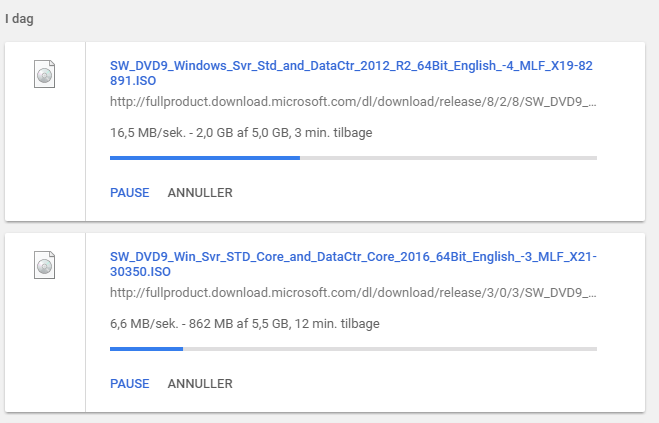Click the blue filled part of 2016 progress bar
The image size is (659, 423).
pos(146,349)
